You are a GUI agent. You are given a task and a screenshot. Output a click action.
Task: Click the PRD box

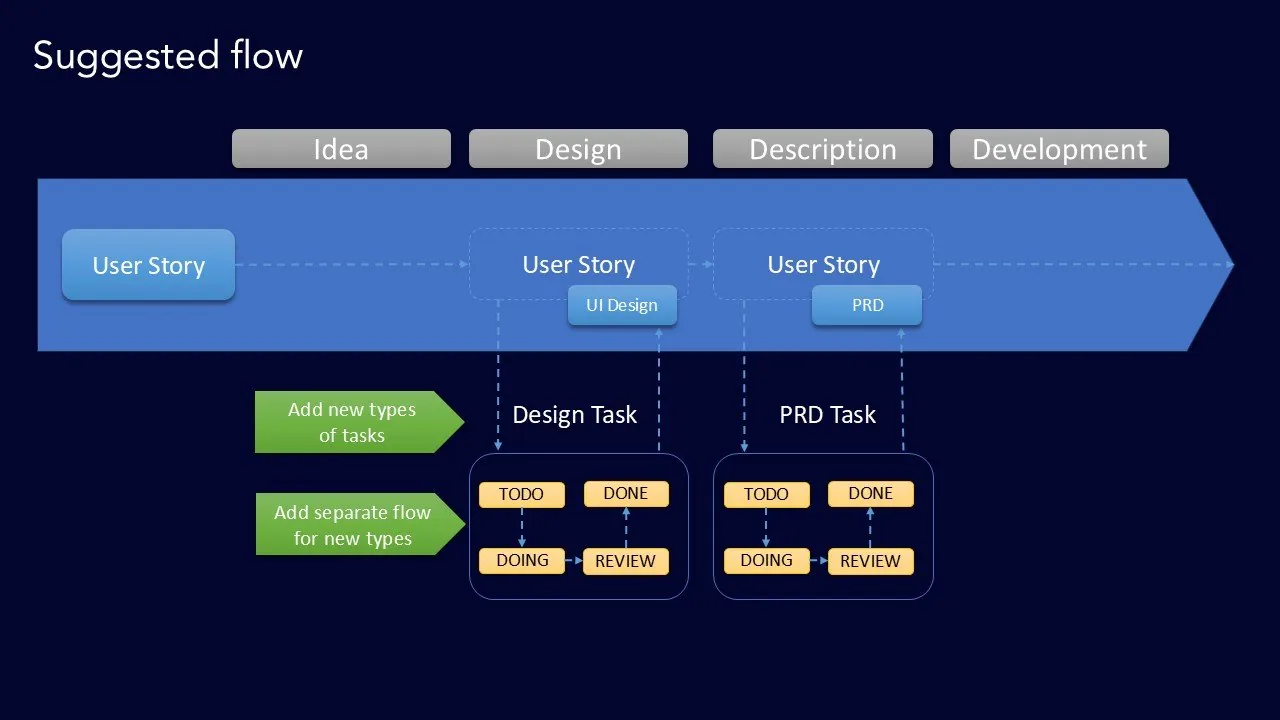867,305
